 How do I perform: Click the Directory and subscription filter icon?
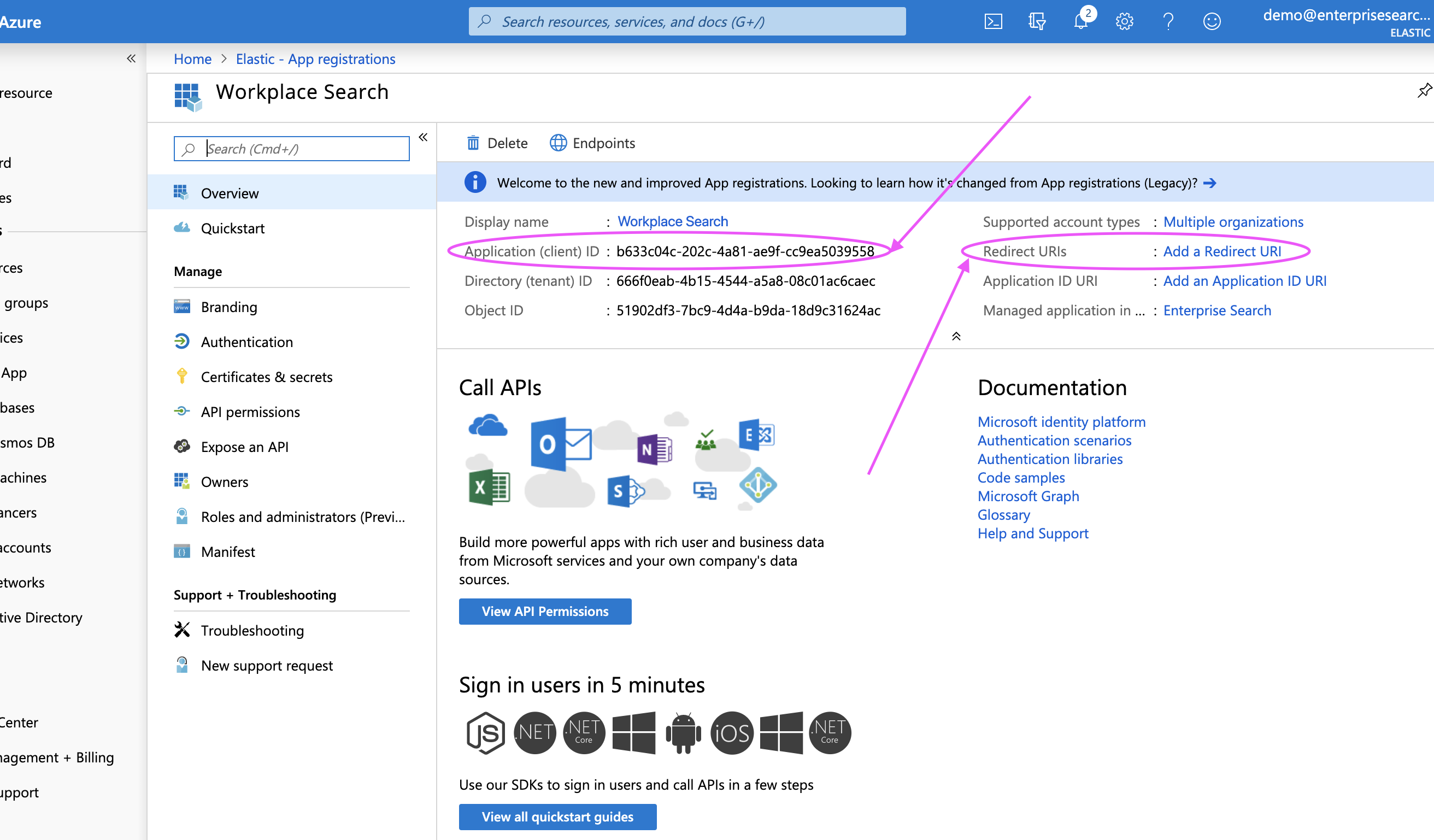tap(1037, 22)
